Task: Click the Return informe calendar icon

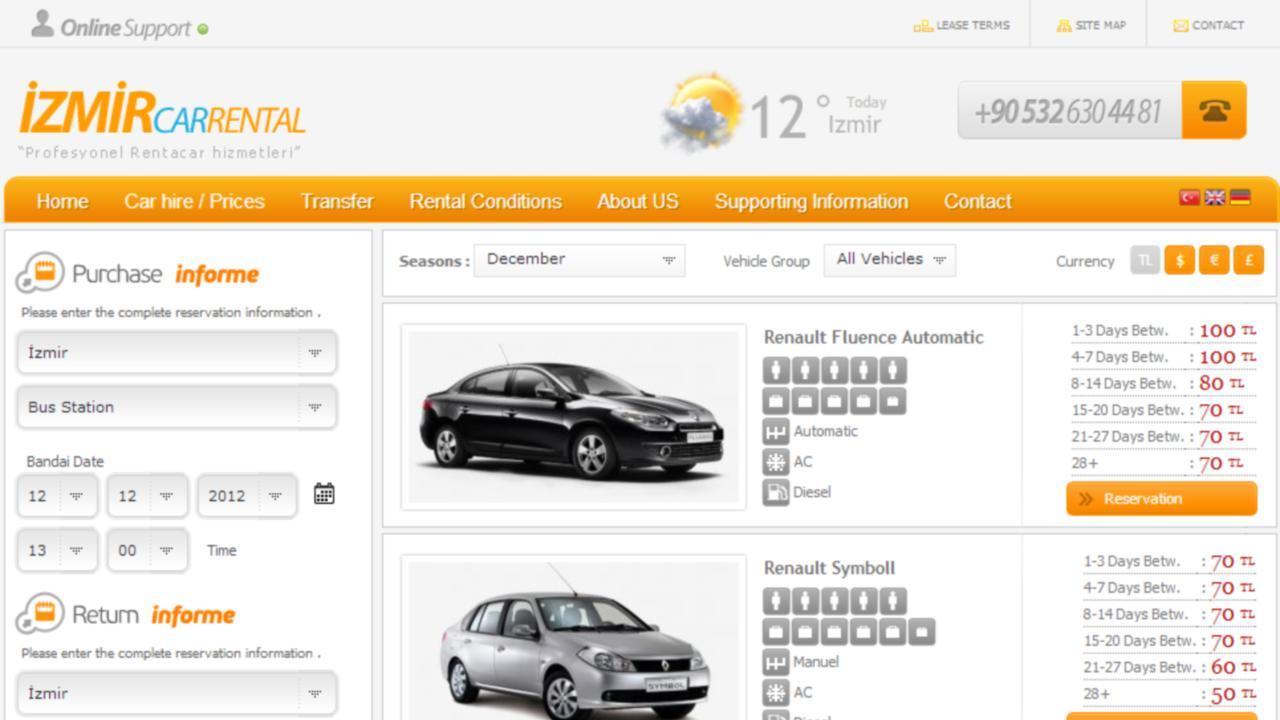Action: (x=40, y=613)
